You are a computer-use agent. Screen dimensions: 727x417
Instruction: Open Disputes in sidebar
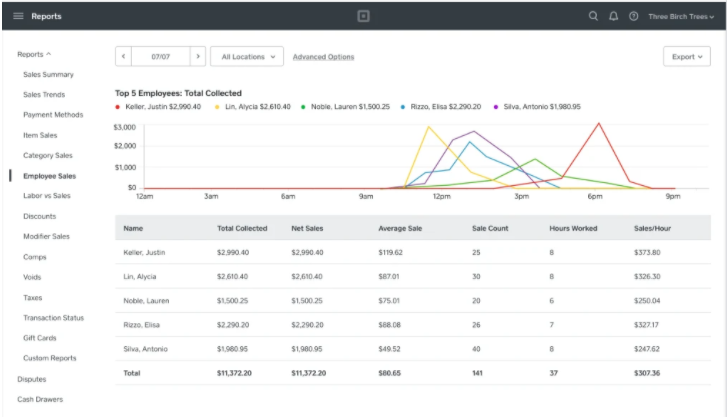coord(32,379)
